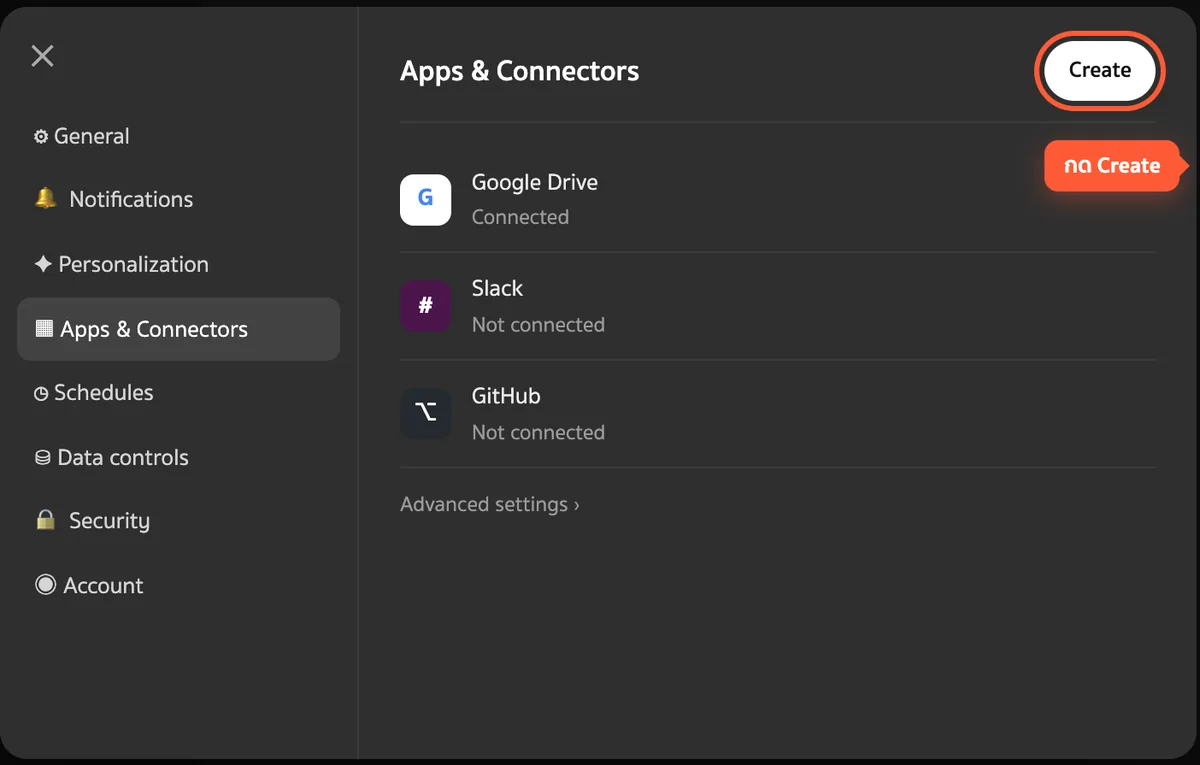Click the GitHub logo icon
1200x765 pixels.
(426, 413)
